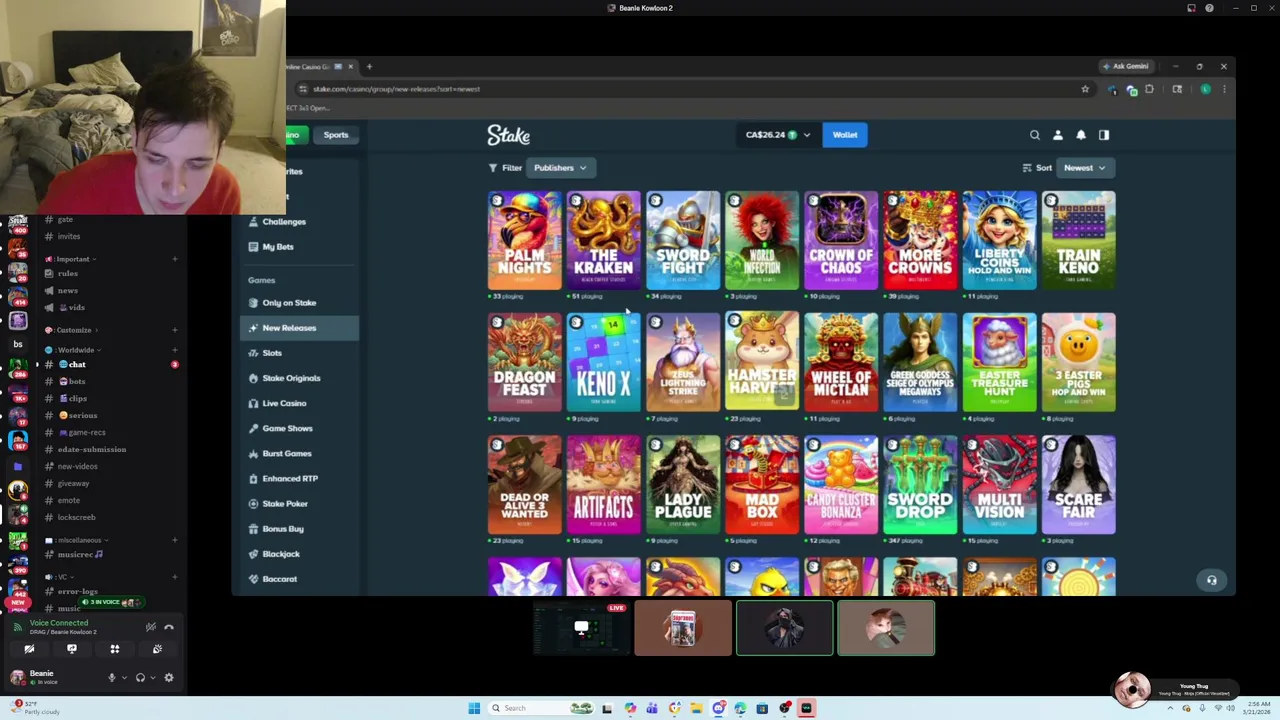Open The Kraken game thumbnail

click(x=604, y=240)
